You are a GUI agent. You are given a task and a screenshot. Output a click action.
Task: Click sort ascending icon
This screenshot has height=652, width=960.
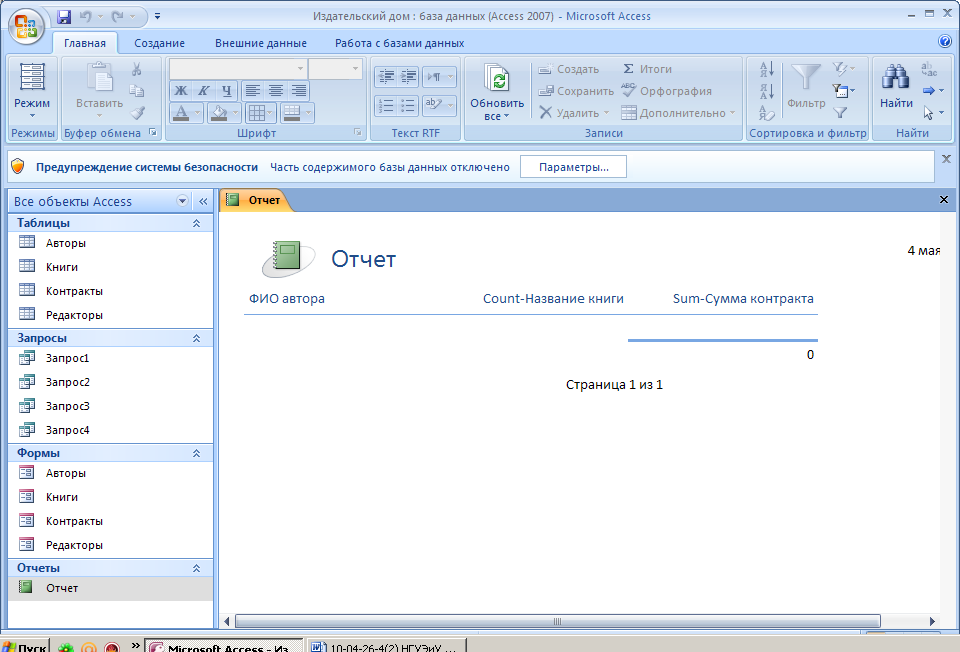767,69
